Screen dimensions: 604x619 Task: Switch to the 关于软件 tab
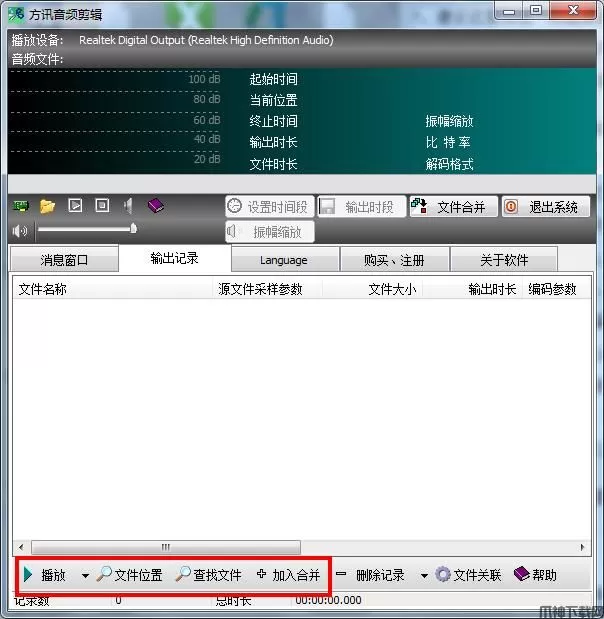[x=504, y=259]
